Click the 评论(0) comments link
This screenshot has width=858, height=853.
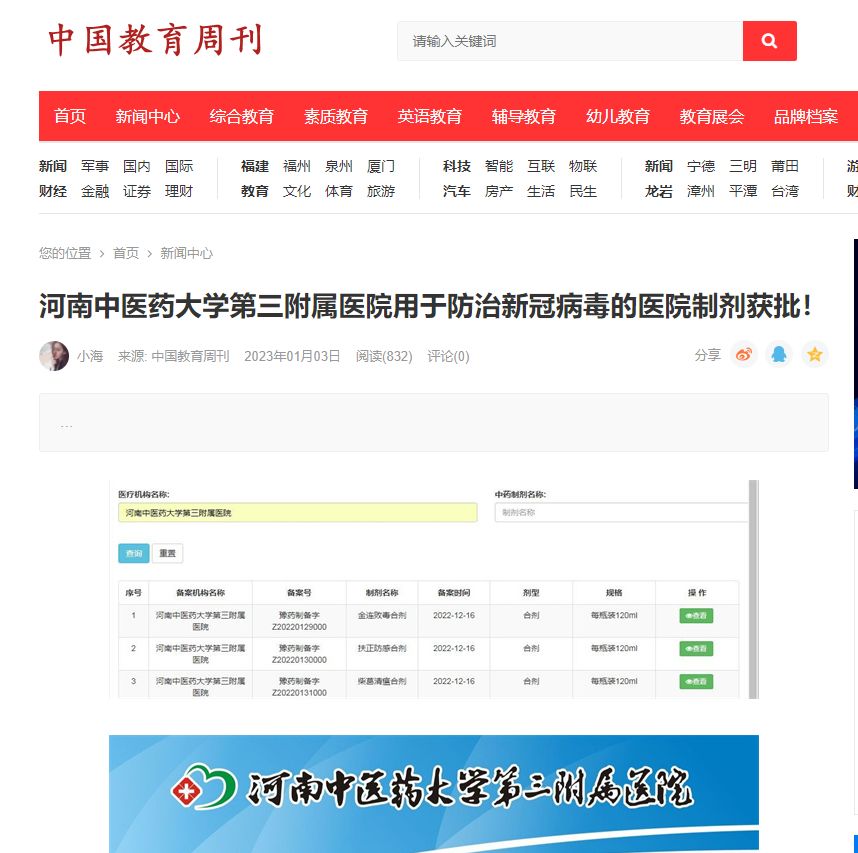[x=448, y=356]
